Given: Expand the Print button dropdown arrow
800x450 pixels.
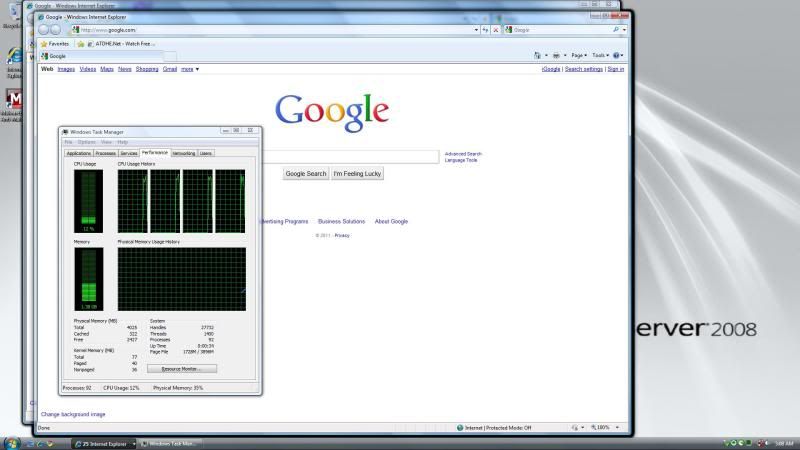Looking at the screenshot, I should point(565,55).
